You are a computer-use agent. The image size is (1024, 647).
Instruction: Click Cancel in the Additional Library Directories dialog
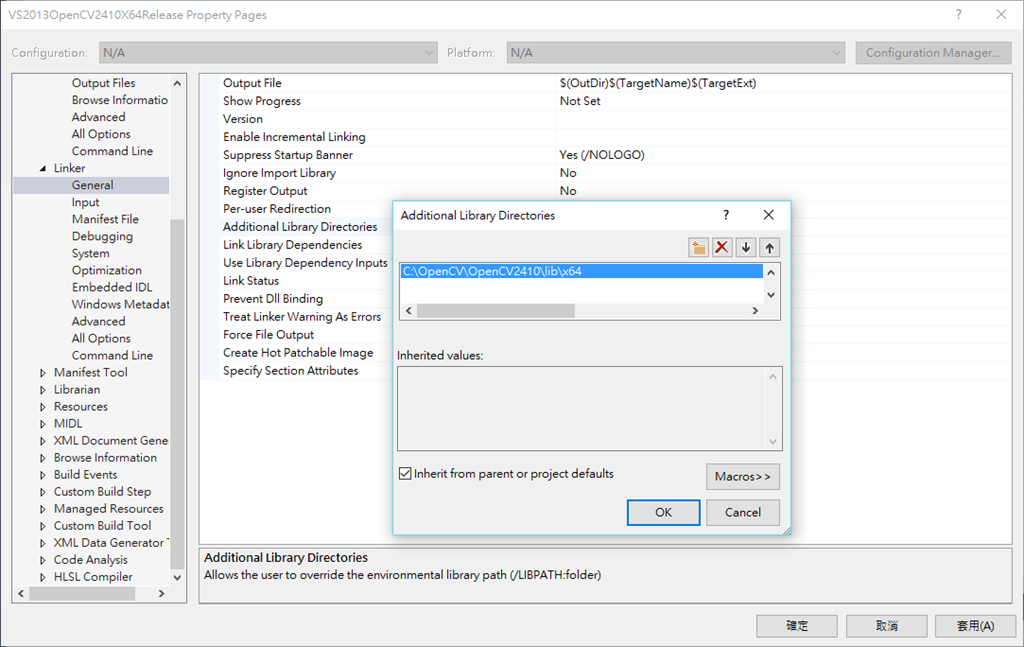click(x=743, y=513)
